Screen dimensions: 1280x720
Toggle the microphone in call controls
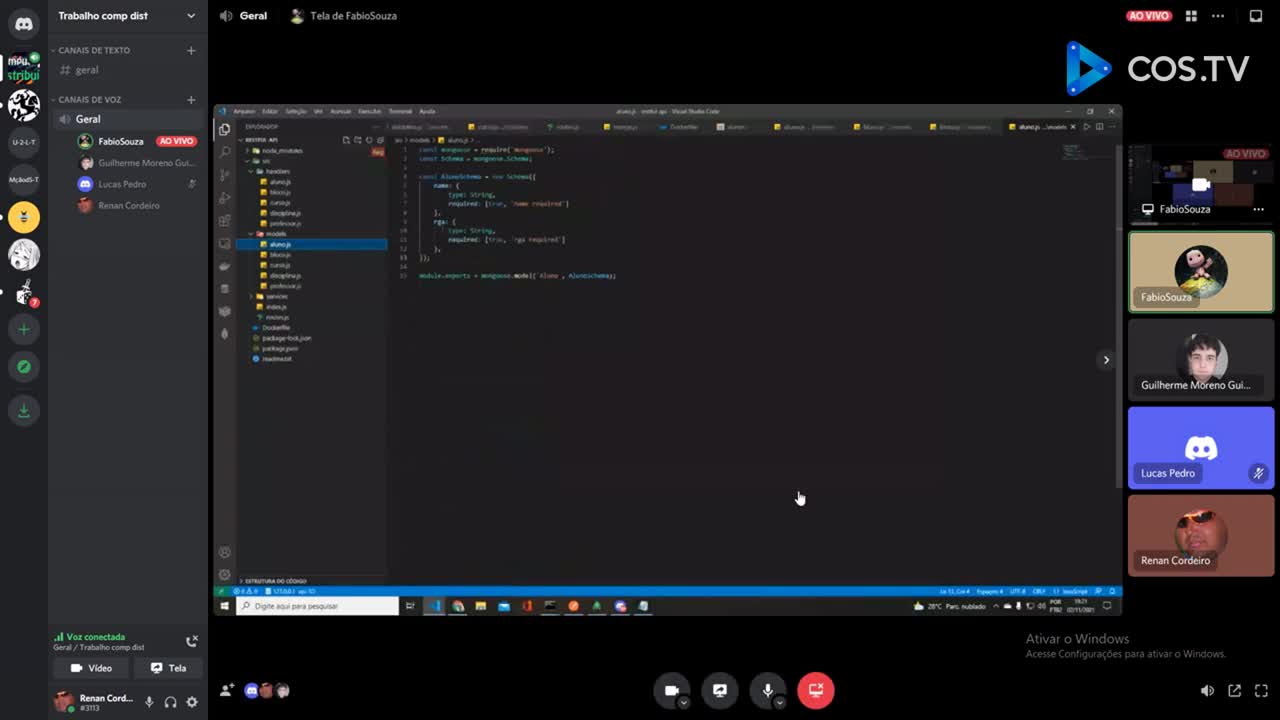pyautogui.click(x=768, y=690)
